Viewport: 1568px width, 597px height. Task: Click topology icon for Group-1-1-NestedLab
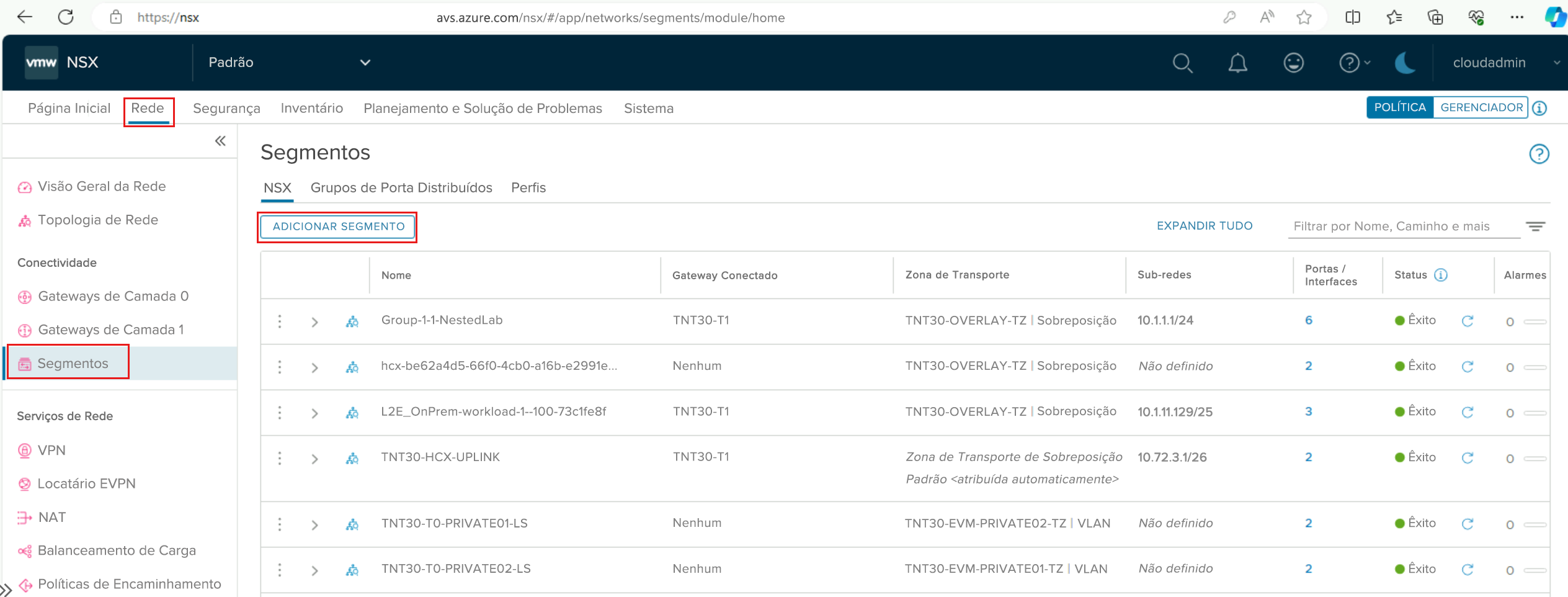[352, 321]
